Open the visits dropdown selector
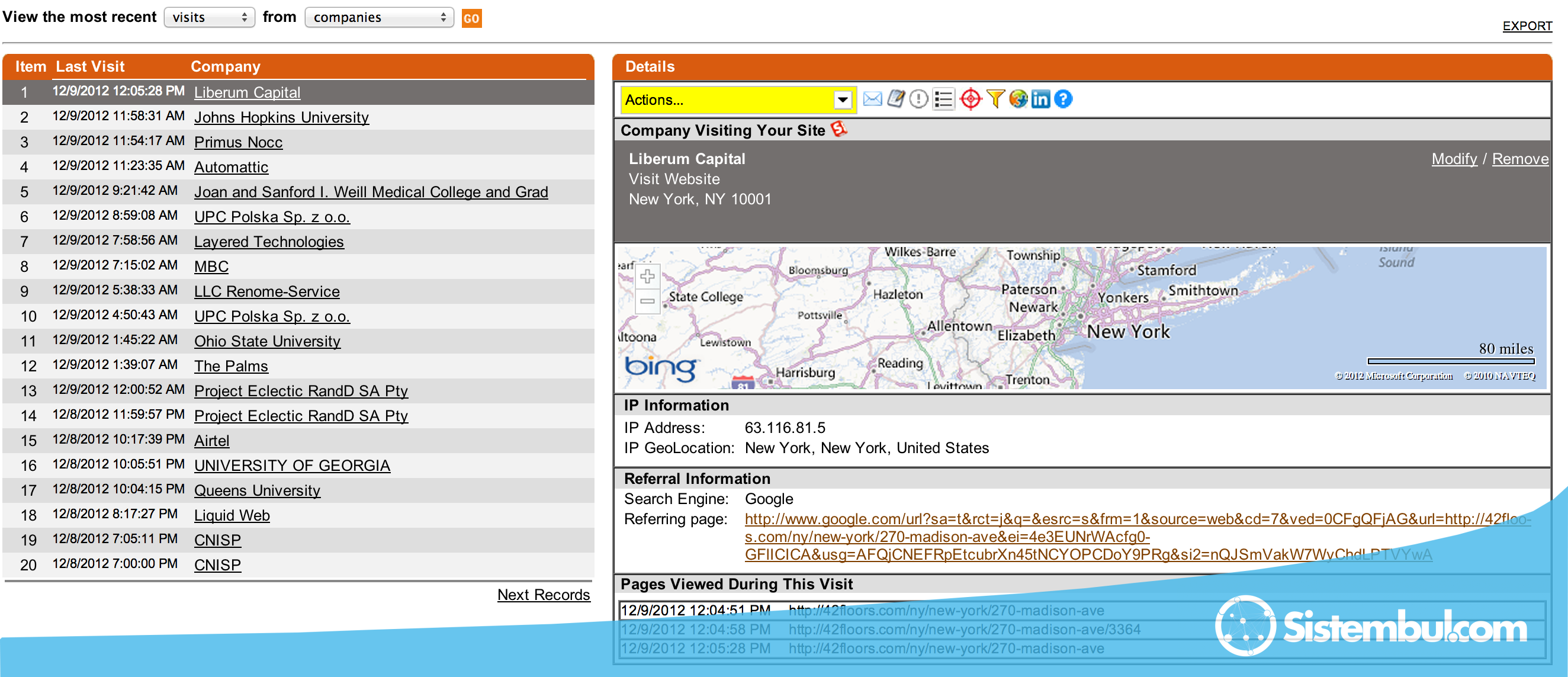The height and width of the screenshot is (677, 1568). tap(209, 18)
